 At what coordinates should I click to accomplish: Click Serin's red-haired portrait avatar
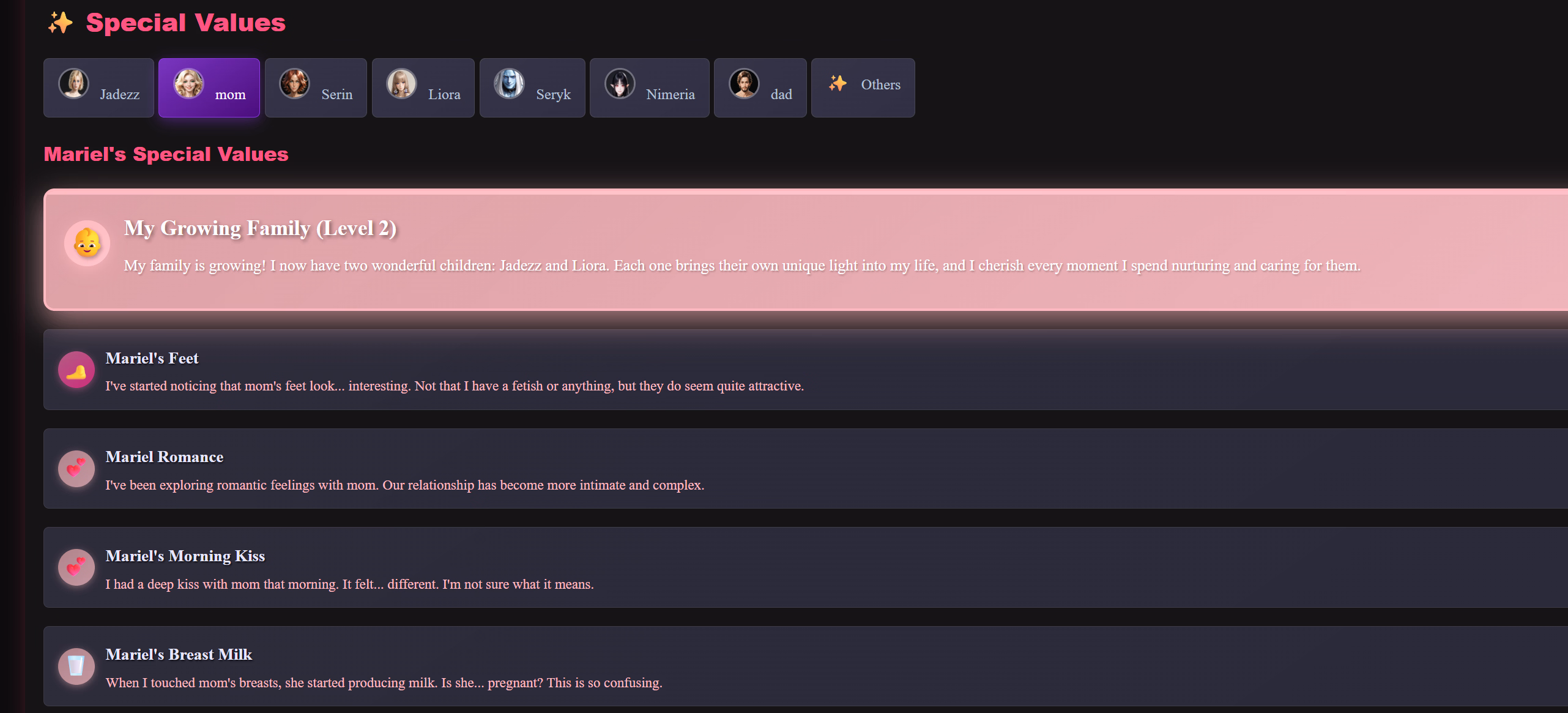click(295, 83)
